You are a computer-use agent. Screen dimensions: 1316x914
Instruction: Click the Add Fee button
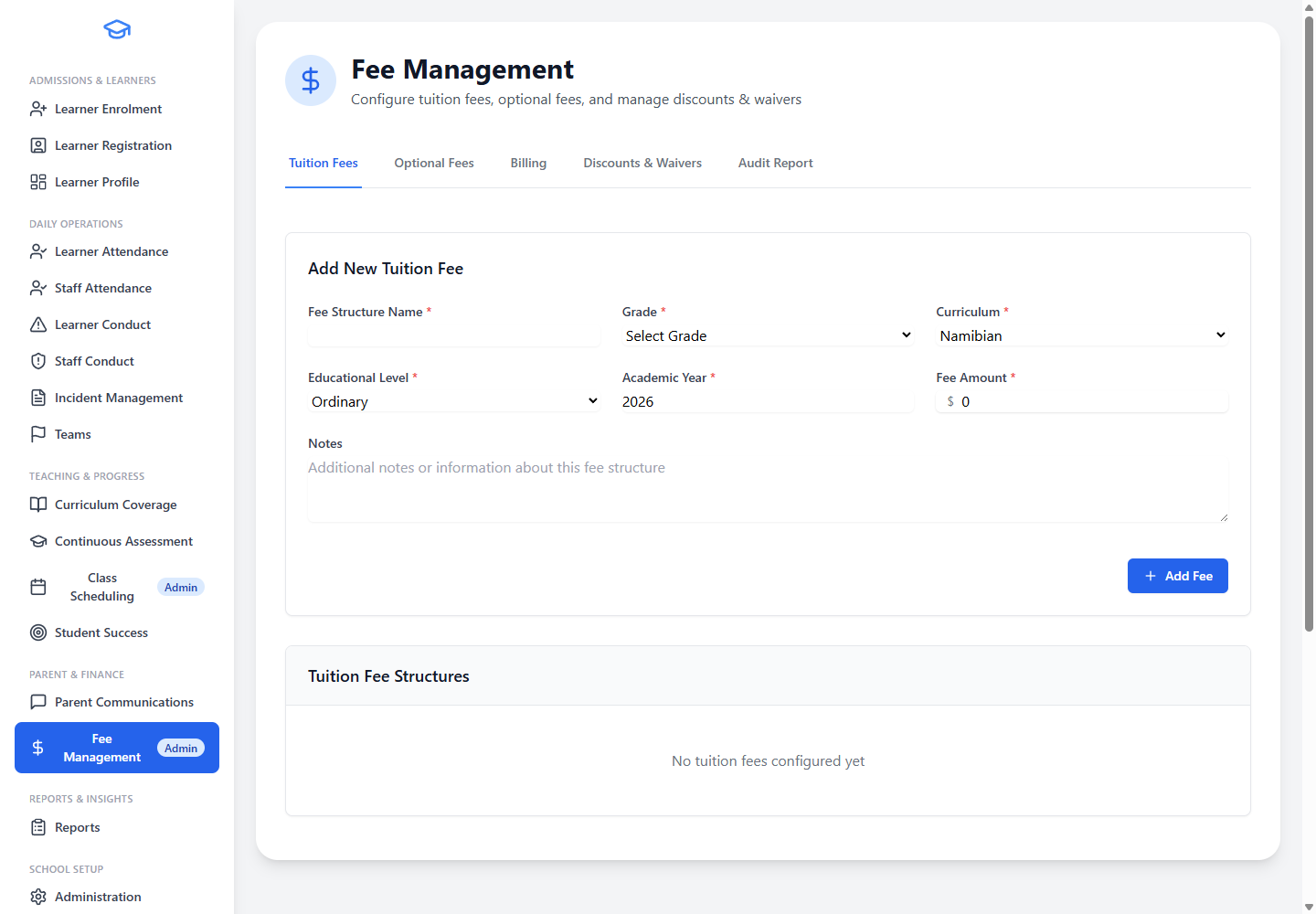(1178, 576)
